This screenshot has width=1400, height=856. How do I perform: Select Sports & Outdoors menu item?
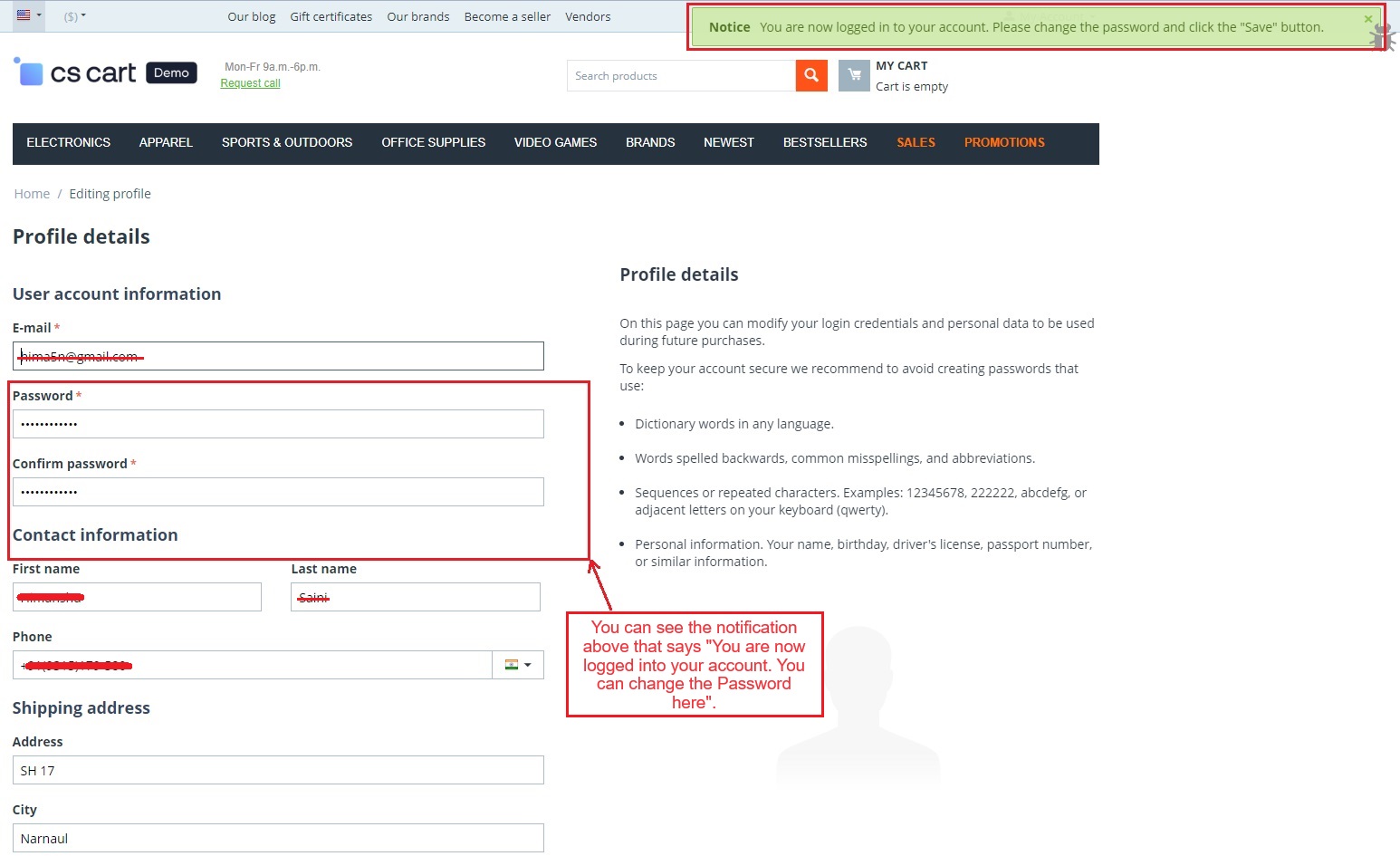pyautogui.click(x=287, y=143)
